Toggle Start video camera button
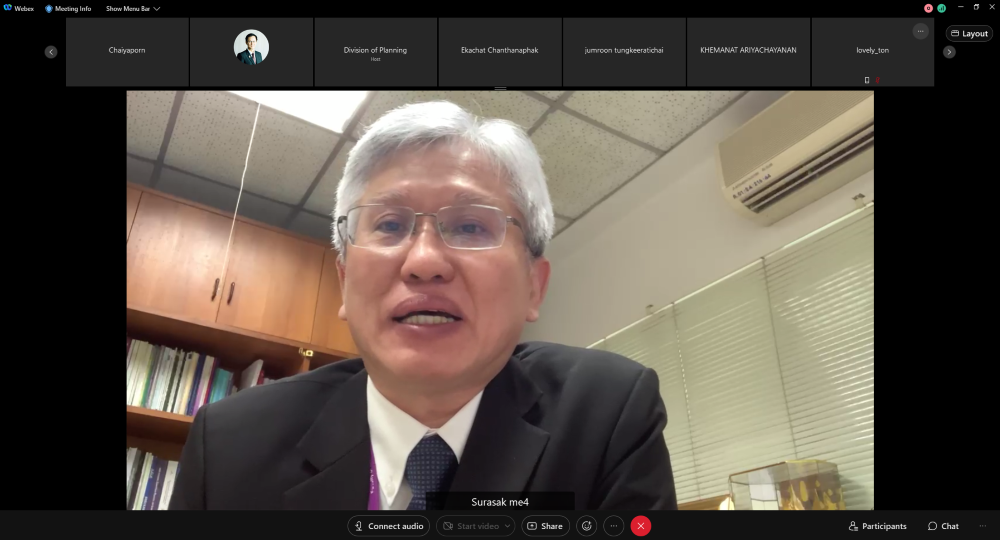The width and height of the screenshot is (1000, 540). (468, 526)
